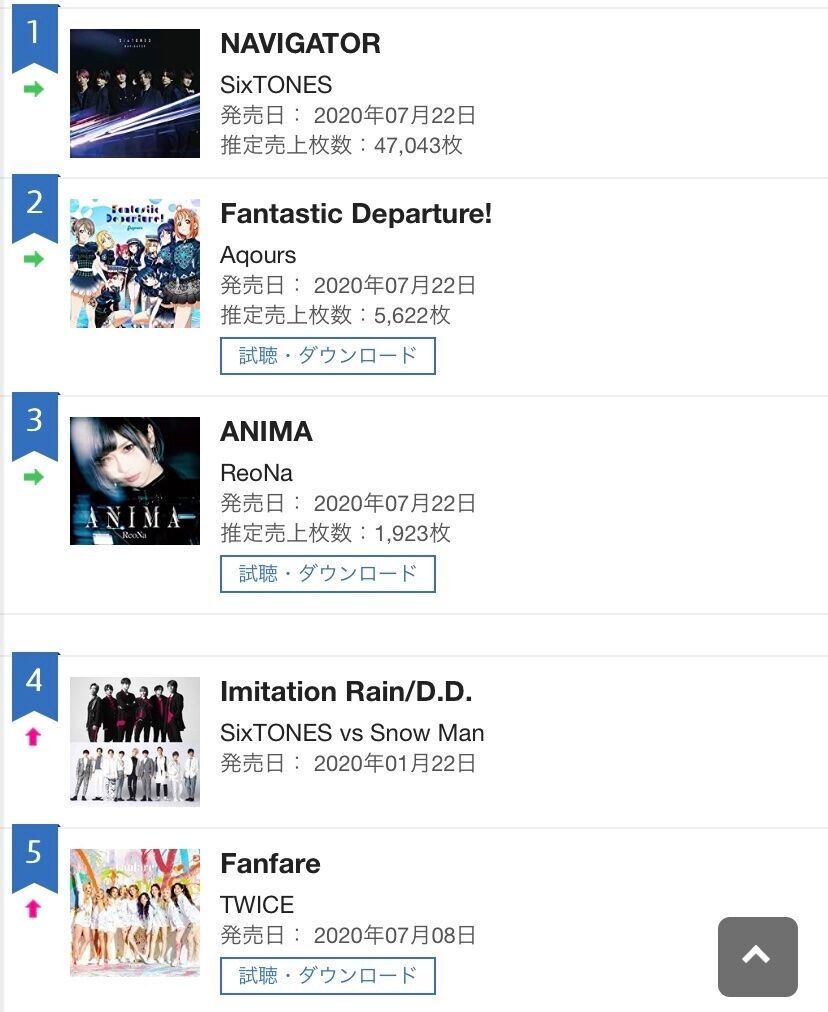Click the pink up arrow under rank 5
This screenshot has height=1012, width=828.
[x=33, y=908]
